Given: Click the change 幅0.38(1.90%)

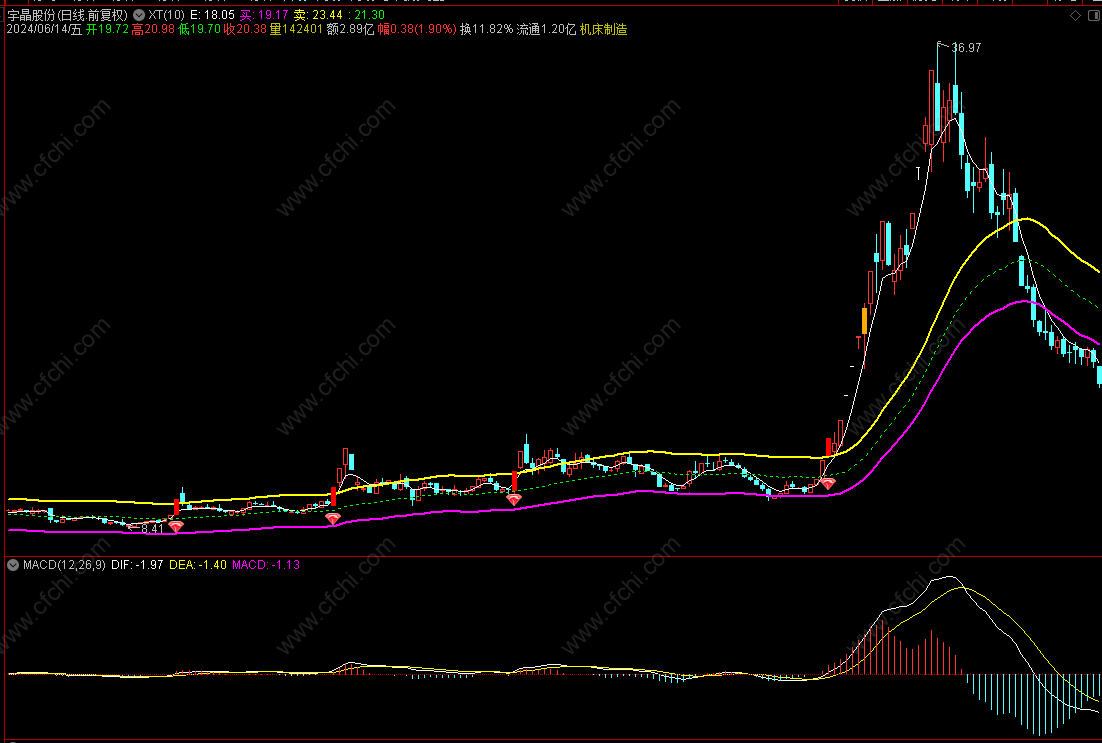Looking at the screenshot, I should 417,30.
